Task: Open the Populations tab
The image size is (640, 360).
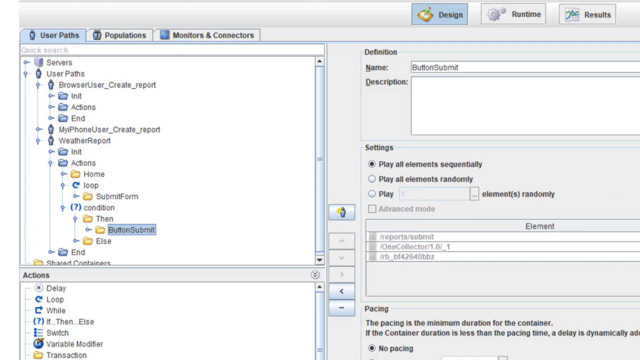Action: click(119, 35)
